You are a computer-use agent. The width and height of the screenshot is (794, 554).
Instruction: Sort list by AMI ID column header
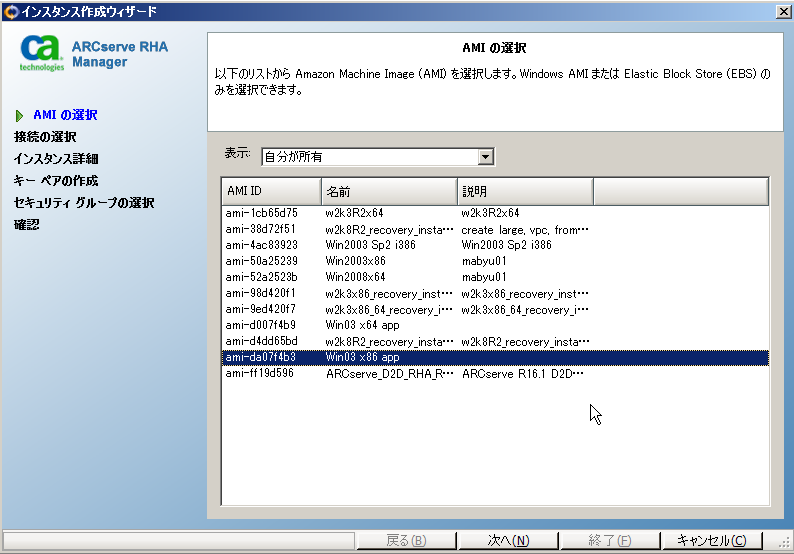pos(271,191)
